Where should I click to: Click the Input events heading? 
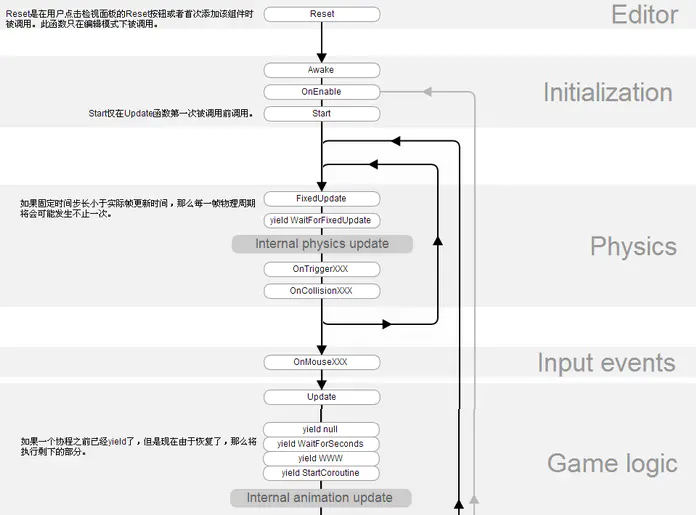[x=606, y=363]
